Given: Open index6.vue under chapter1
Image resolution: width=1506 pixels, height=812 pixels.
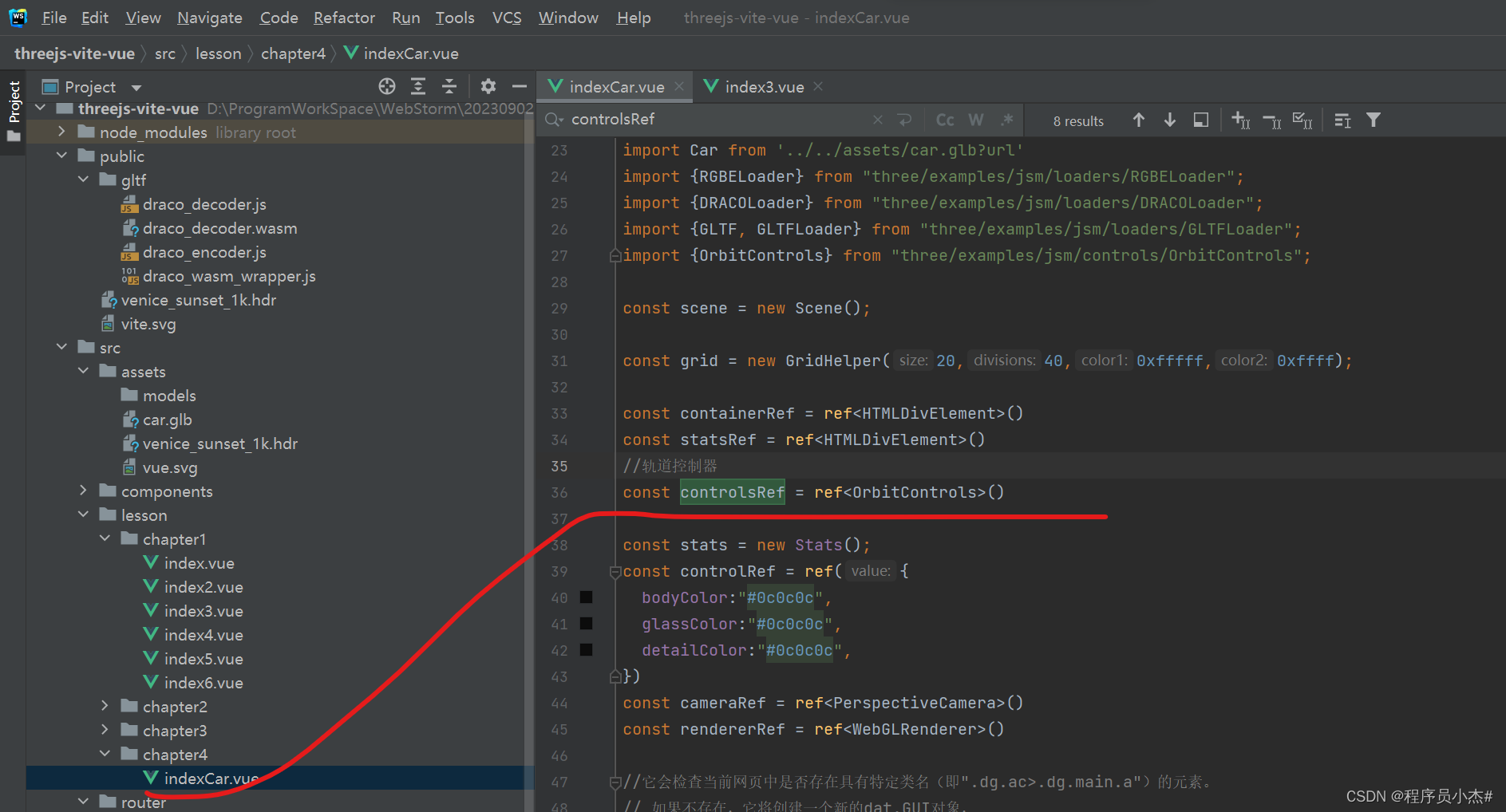Looking at the screenshot, I should [x=204, y=683].
